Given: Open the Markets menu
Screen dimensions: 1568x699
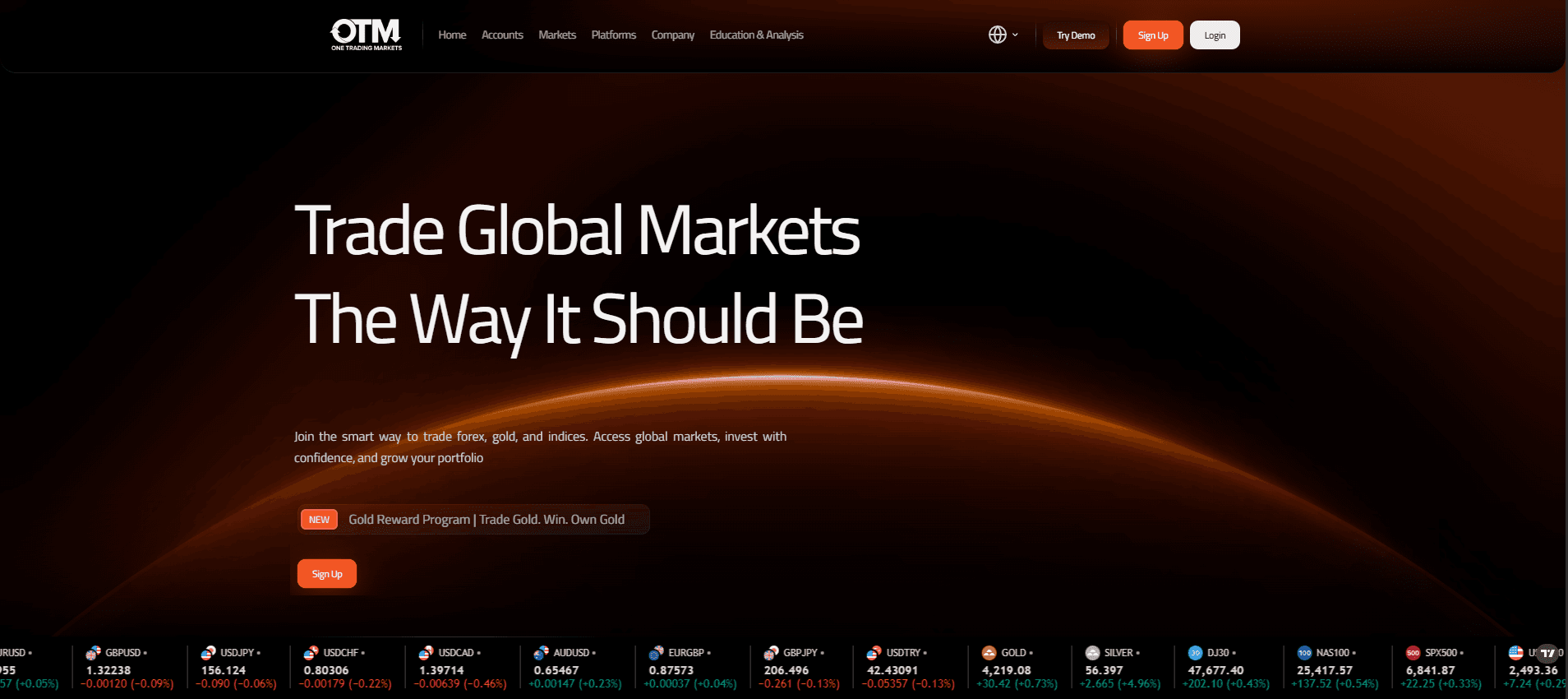Looking at the screenshot, I should (x=557, y=35).
